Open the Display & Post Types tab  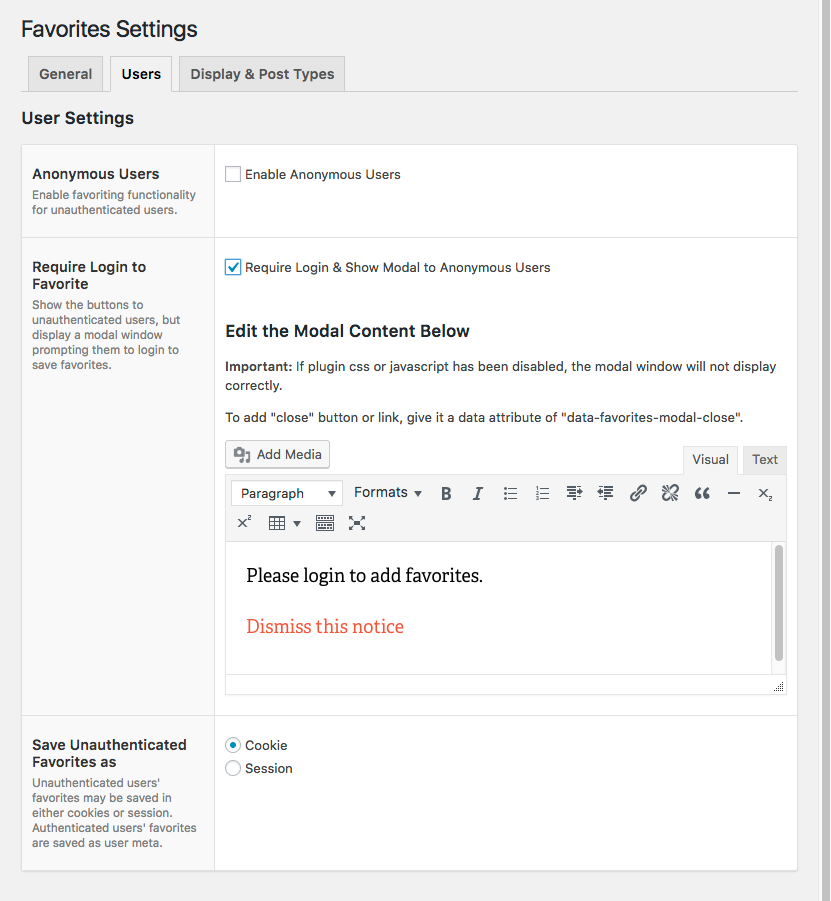262,74
